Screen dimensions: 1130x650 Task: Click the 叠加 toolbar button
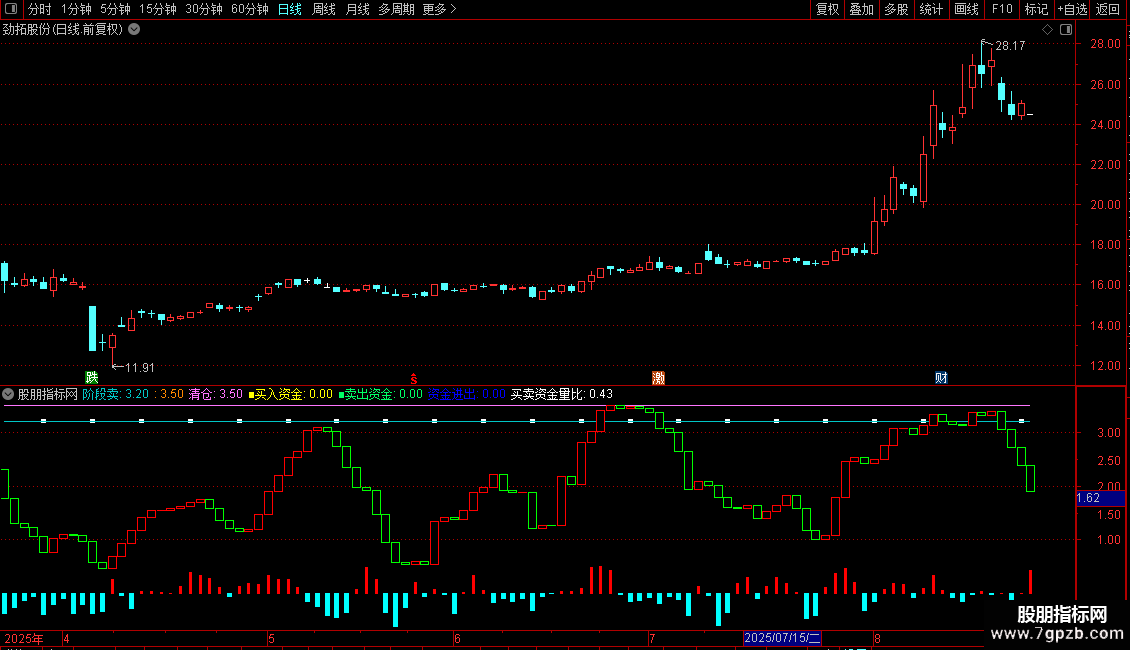(x=861, y=9)
